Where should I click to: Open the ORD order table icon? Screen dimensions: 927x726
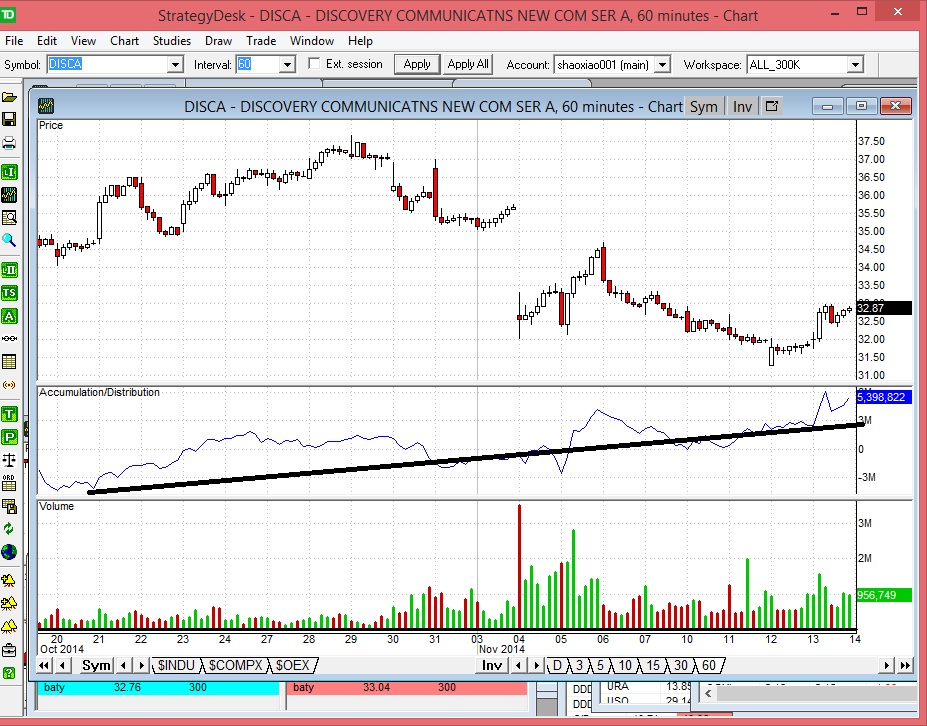9,483
